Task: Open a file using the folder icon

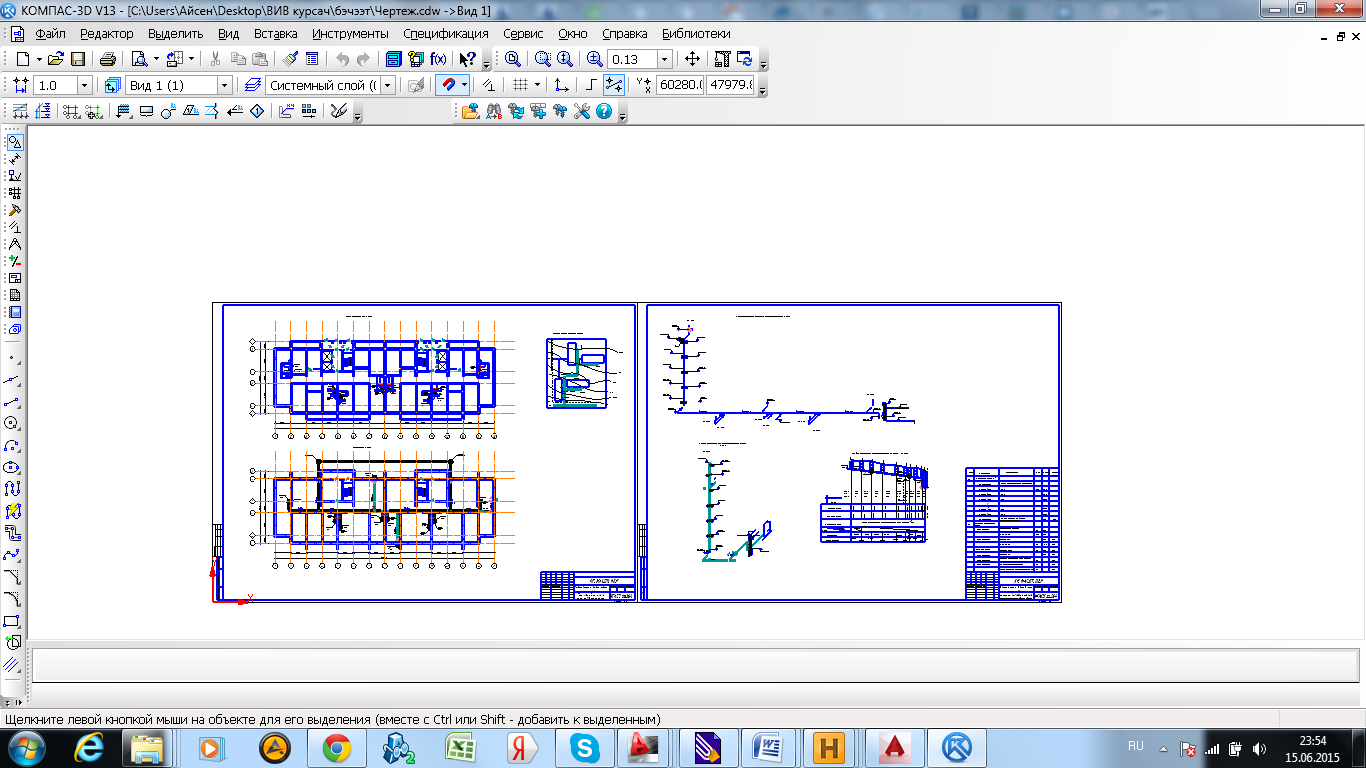Action: pyautogui.click(x=56, y=59)
